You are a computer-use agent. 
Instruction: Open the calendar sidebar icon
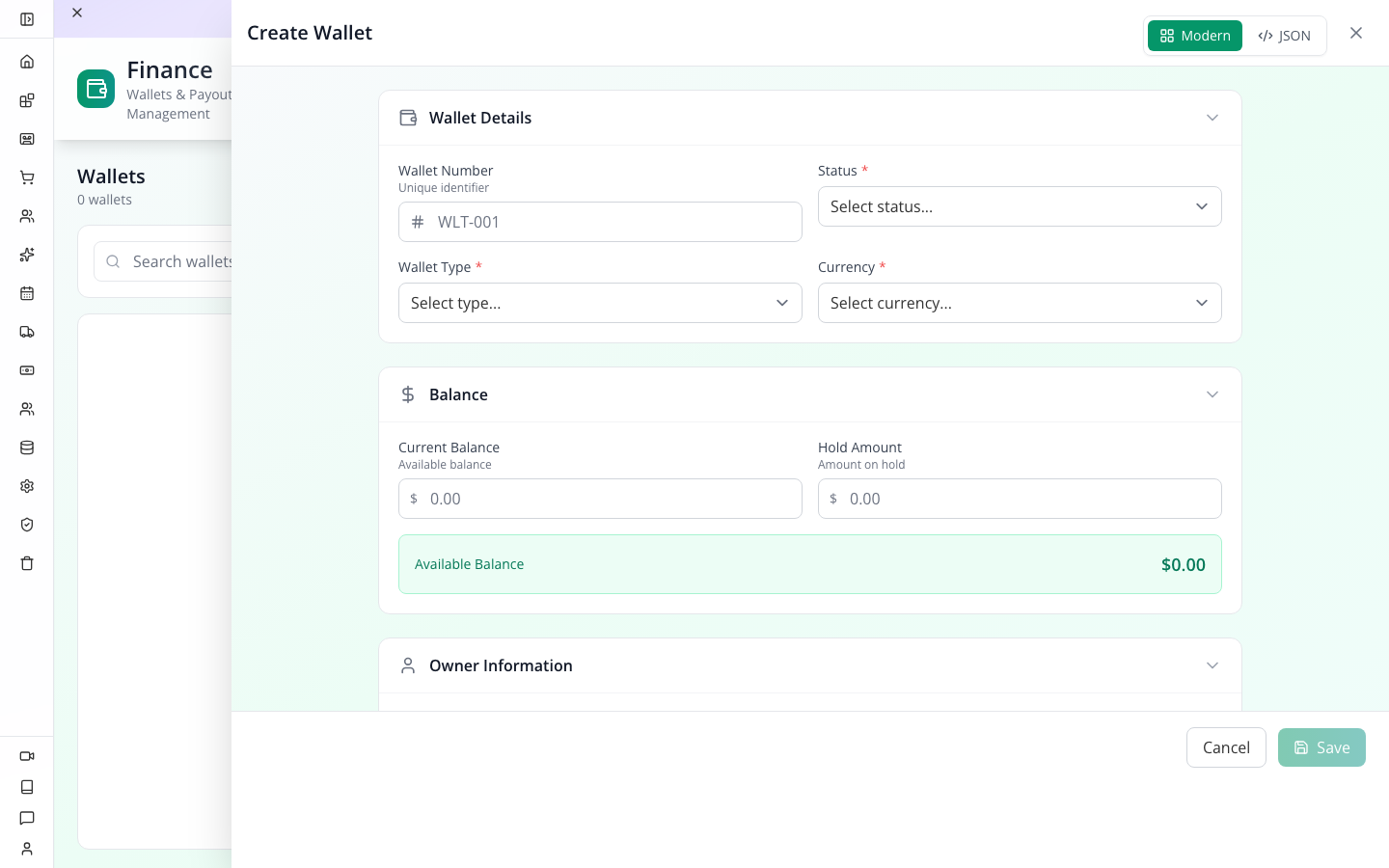click(27, 293)
